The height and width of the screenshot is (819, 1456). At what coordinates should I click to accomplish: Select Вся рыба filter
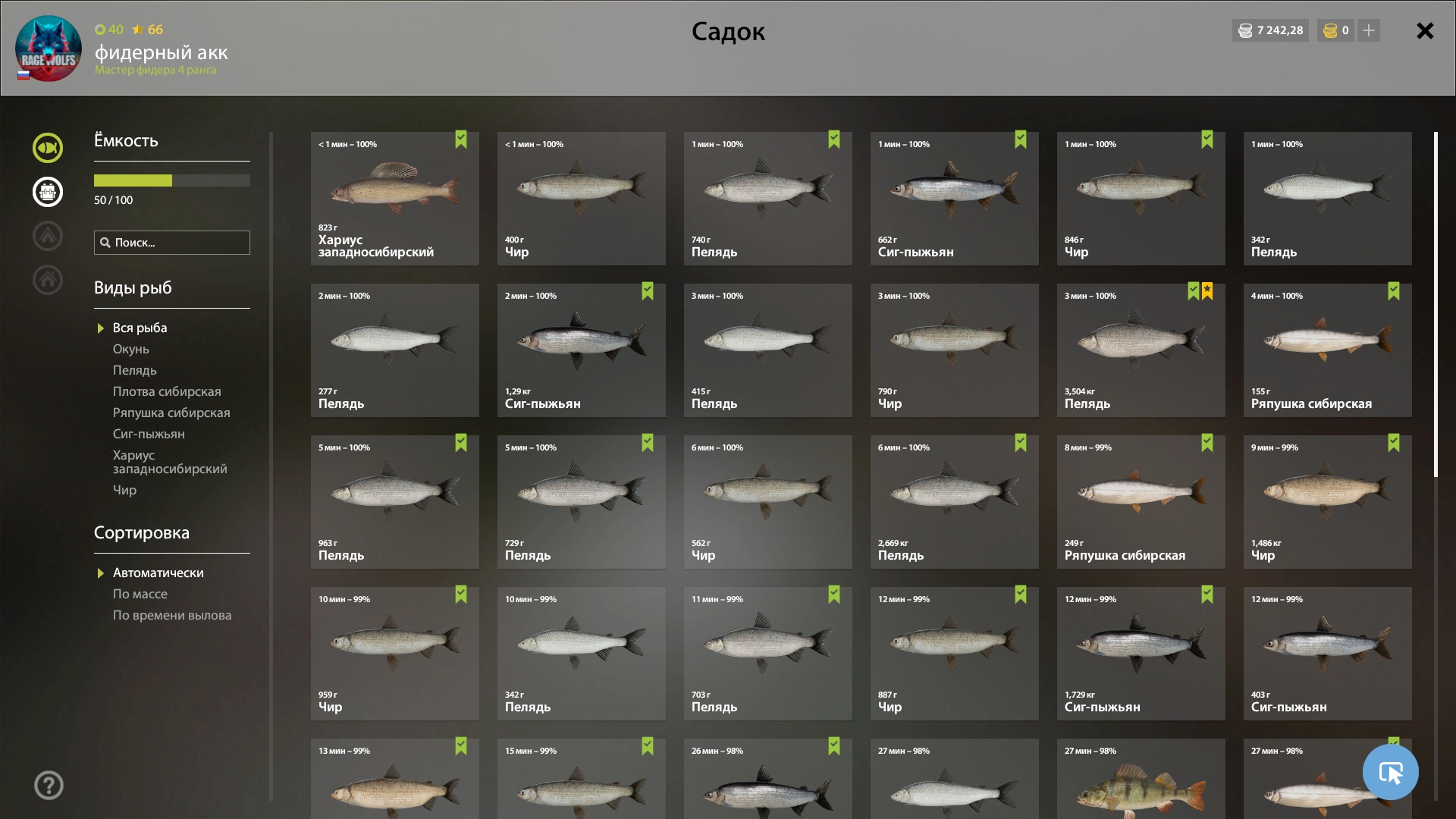[140, 328]
